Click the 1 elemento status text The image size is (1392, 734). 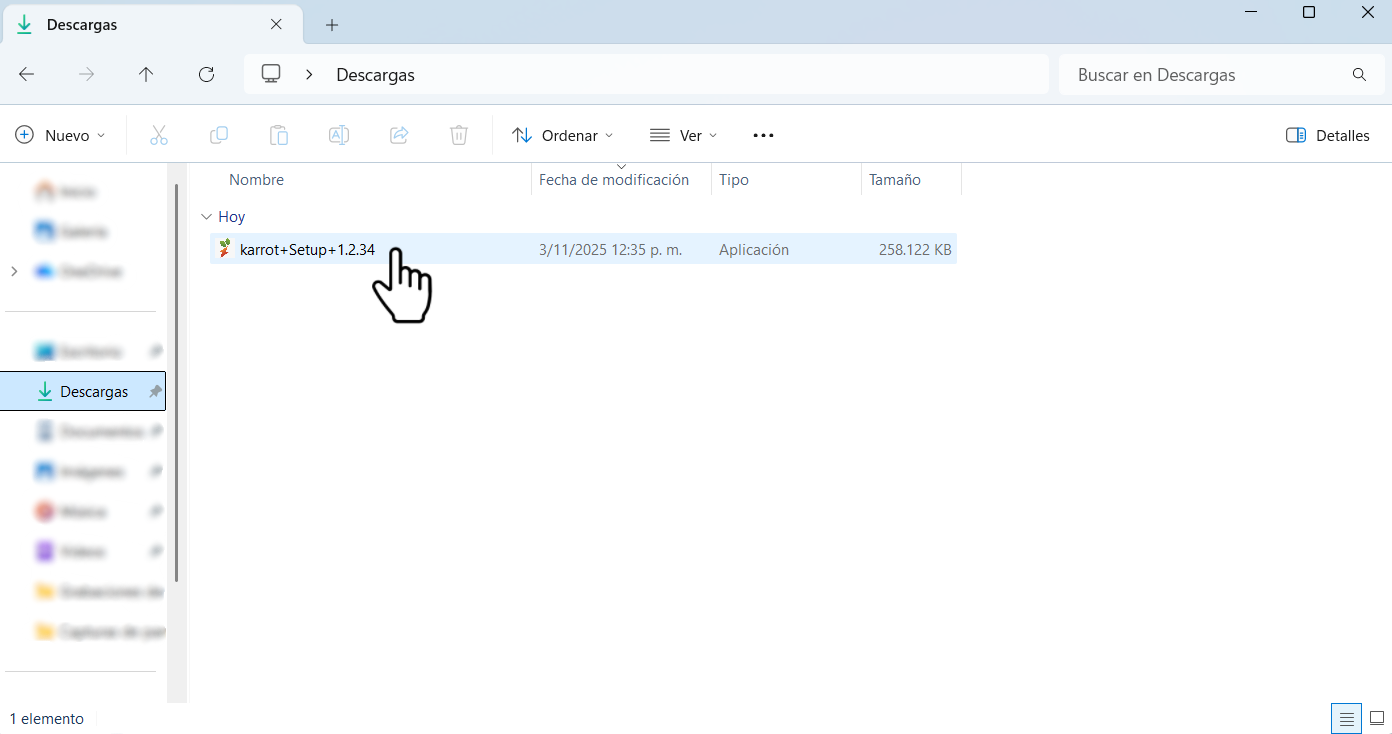(47, 718)
